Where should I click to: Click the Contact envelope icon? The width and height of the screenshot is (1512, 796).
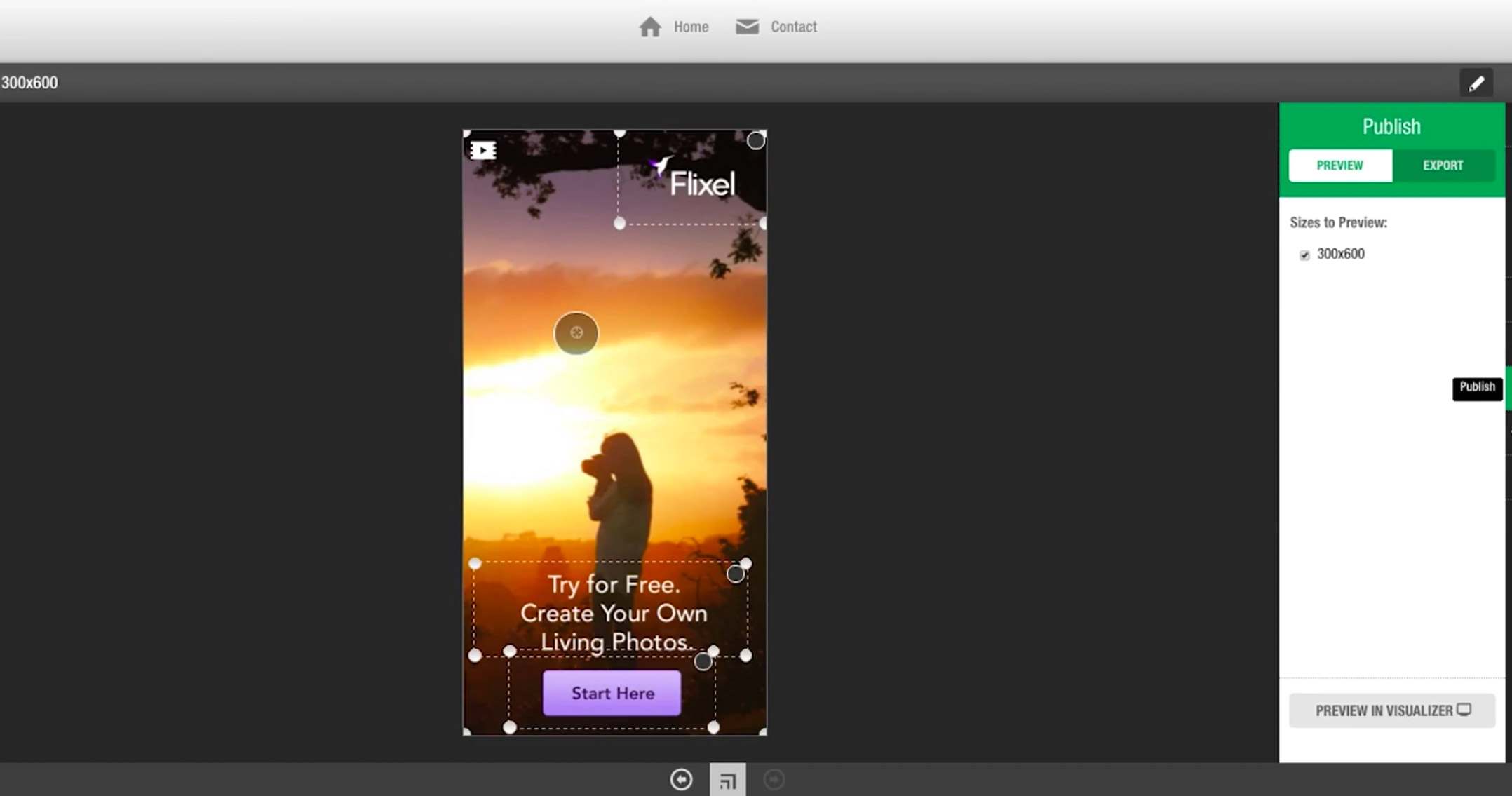pyautogui.click(x=748, y=27)
